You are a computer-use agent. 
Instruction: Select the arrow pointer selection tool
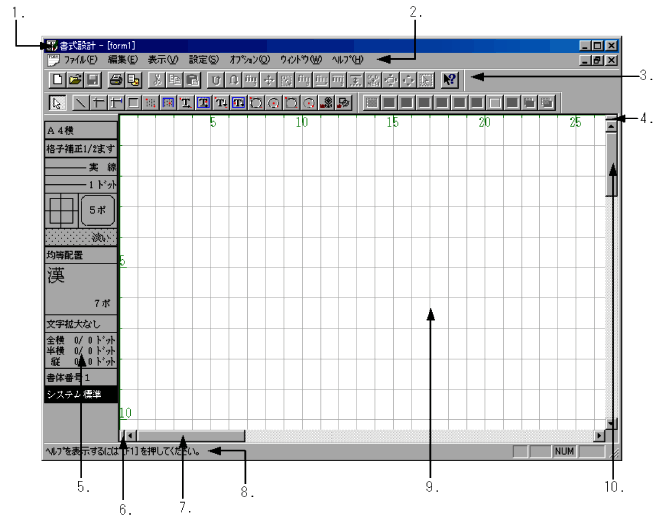pyautogui.click(x=57, y=102)
